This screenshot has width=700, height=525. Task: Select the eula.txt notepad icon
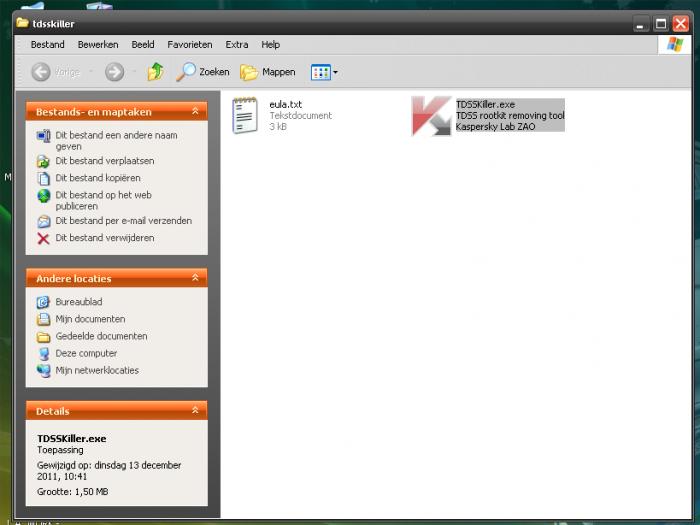[245, 116]
